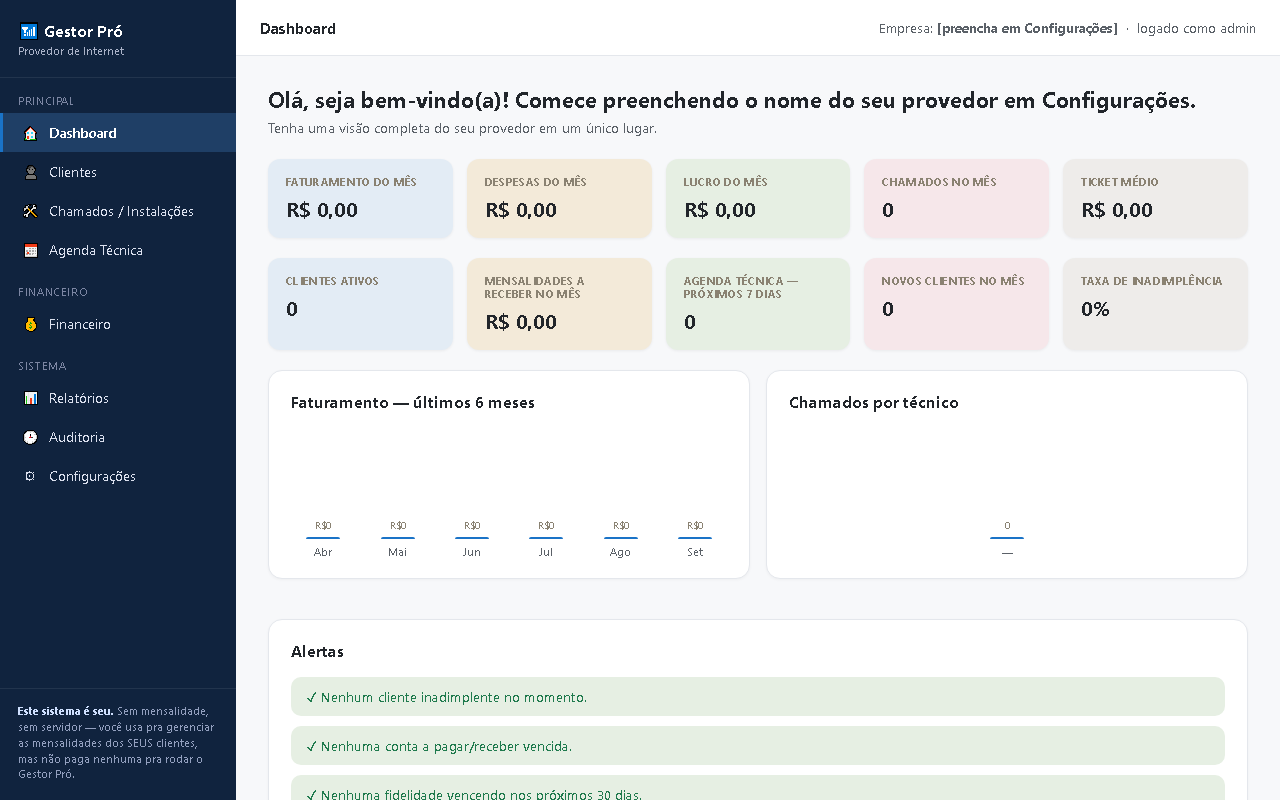Click the Taxa de Inadimplência card
Image resolution: width=1280 pixels, height=800 pixels.
[x=1155, y=304]
